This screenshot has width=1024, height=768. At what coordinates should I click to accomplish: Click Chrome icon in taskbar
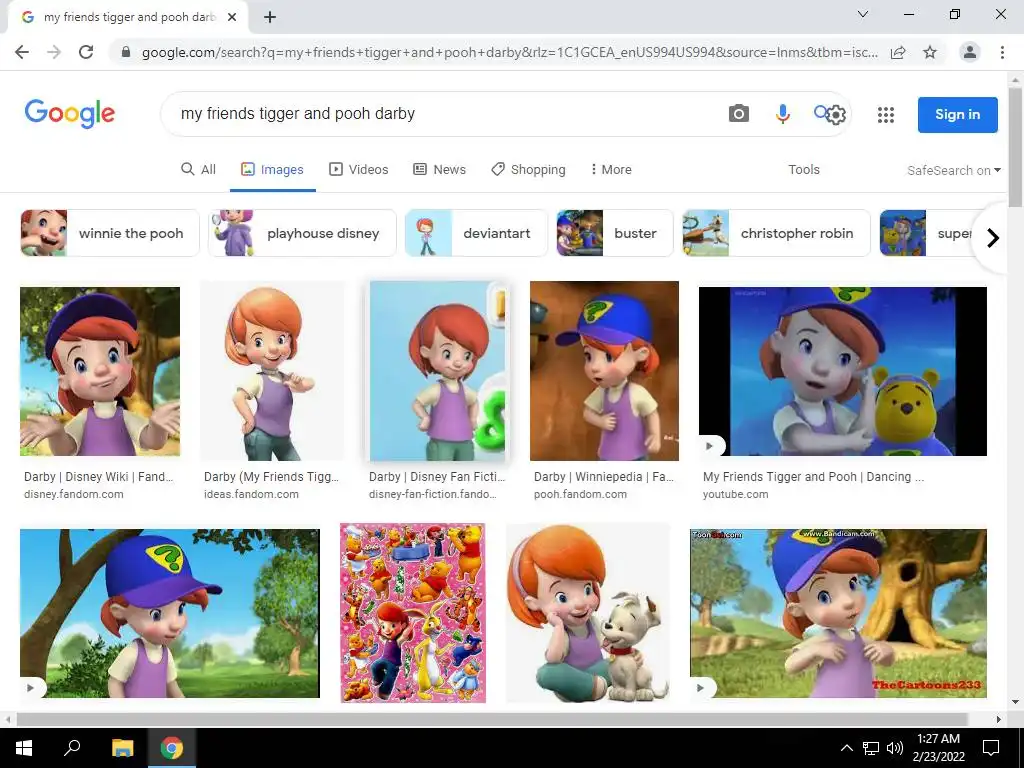point(172,748)
